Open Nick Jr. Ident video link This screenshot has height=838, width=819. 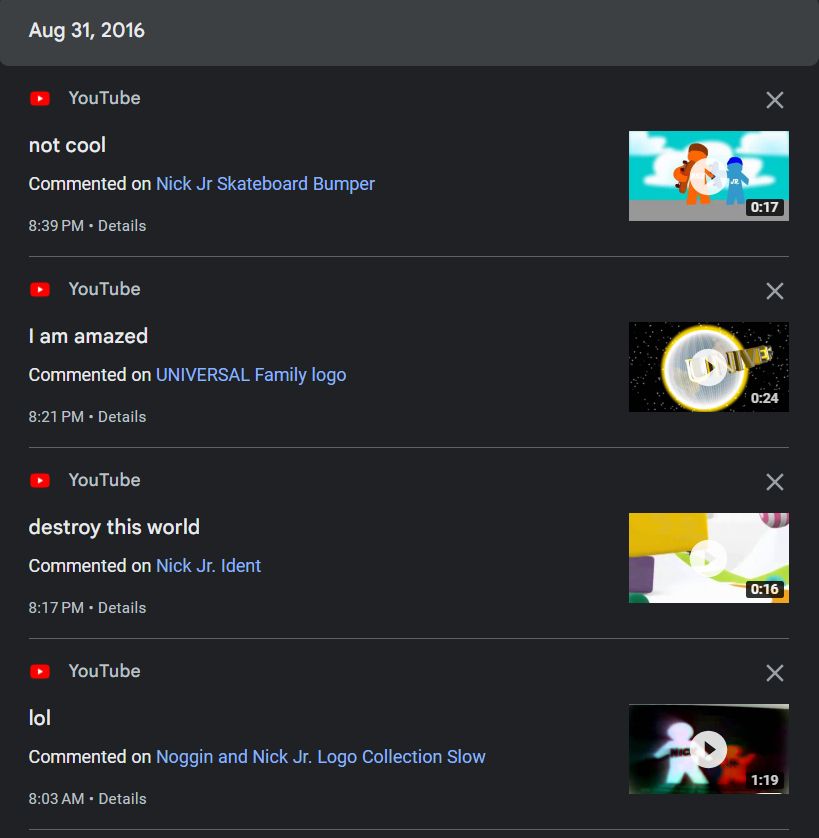(x=208, y=565)
